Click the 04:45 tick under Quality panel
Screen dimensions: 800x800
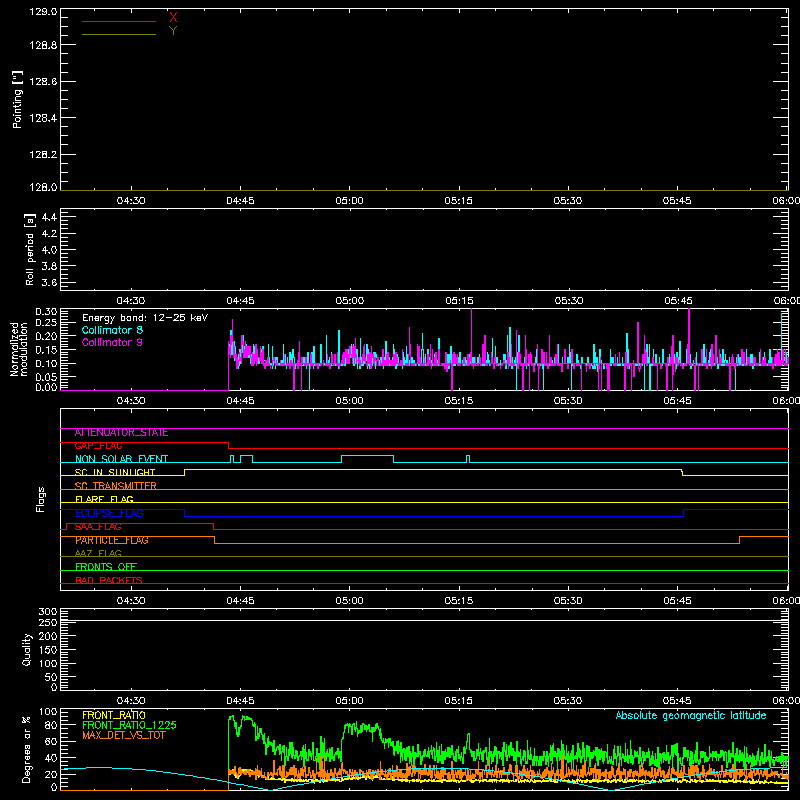[240, 701]
